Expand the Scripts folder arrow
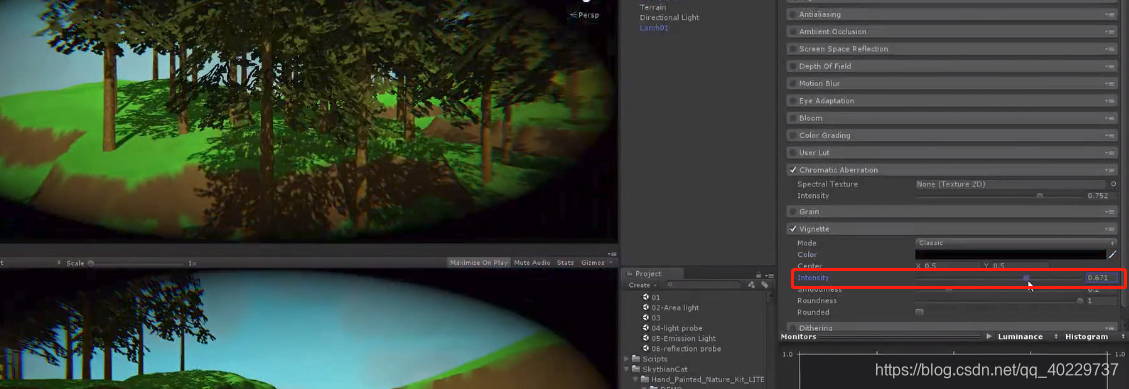Viewport: 1129px width, 389px height. 626,359
